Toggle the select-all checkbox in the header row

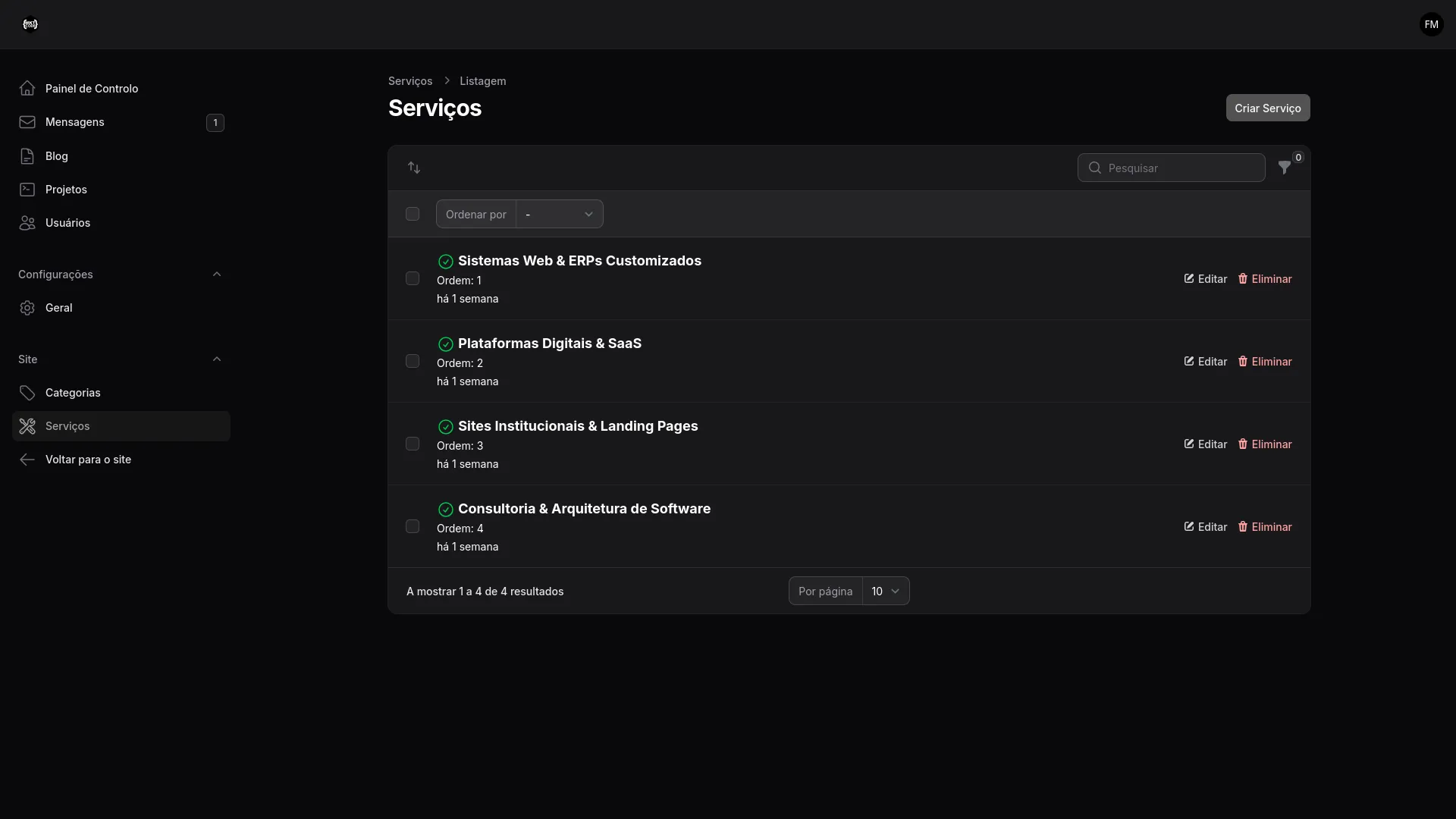coord(412,214)
